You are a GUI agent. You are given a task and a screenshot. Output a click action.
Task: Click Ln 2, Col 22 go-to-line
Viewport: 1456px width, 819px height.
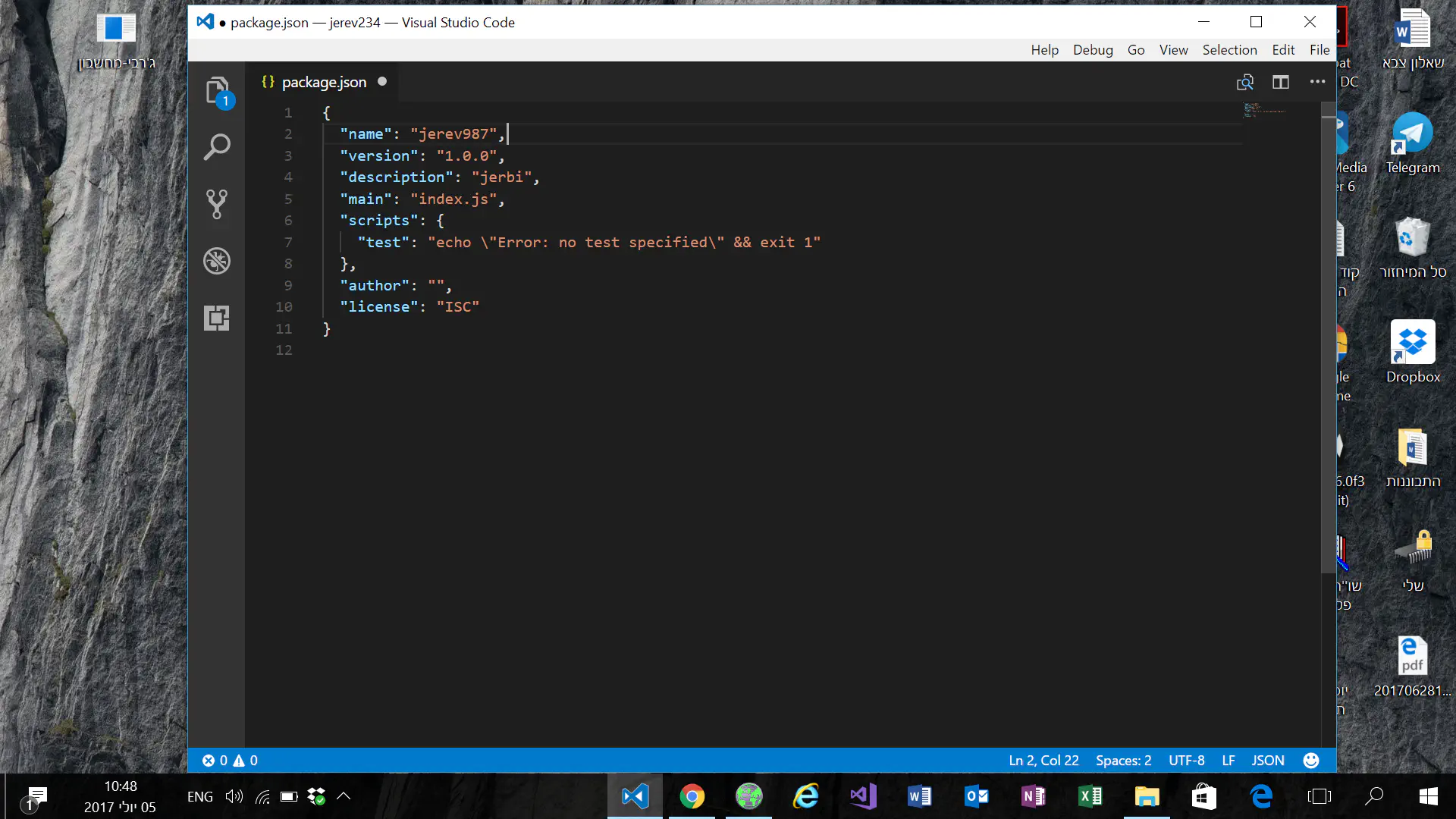[1043, 761]
